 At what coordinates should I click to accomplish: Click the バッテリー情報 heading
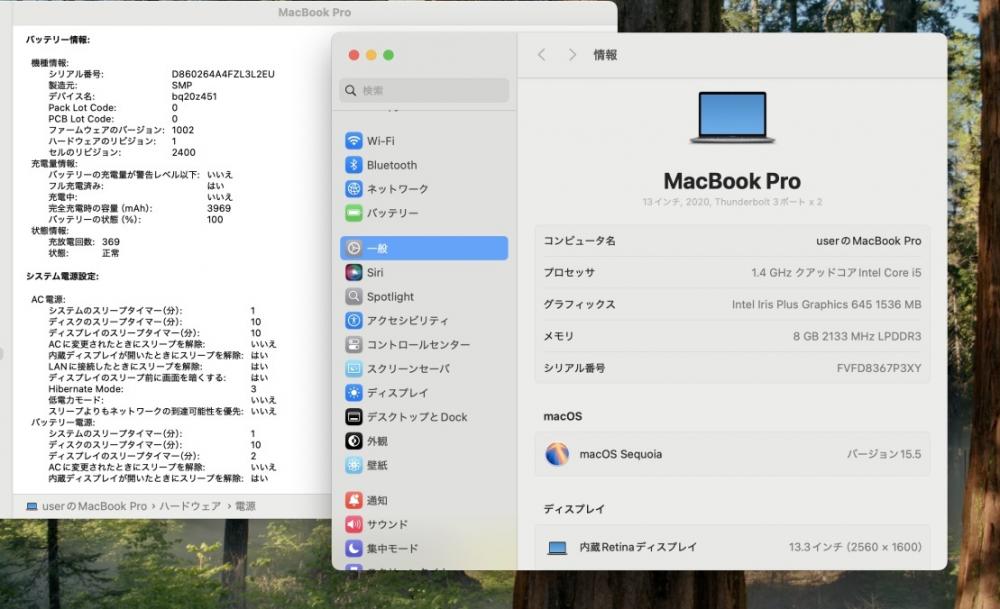pyautogui.click(x=58, y=40)
